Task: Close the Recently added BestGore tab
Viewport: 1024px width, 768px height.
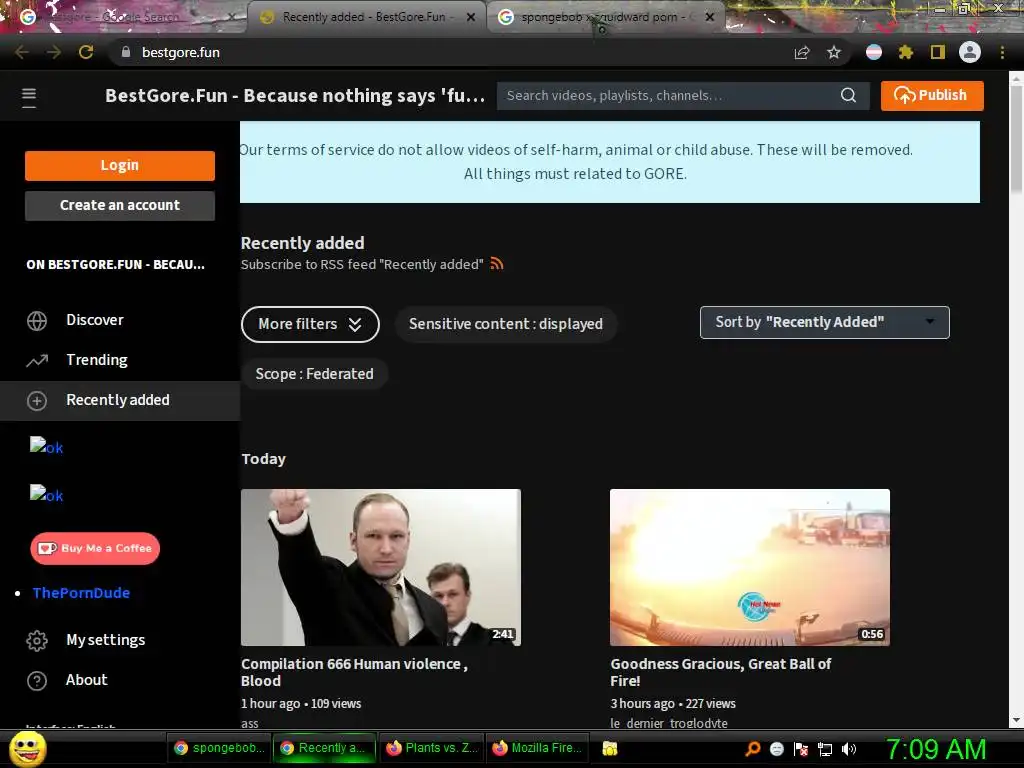Action: click(470, 17)
